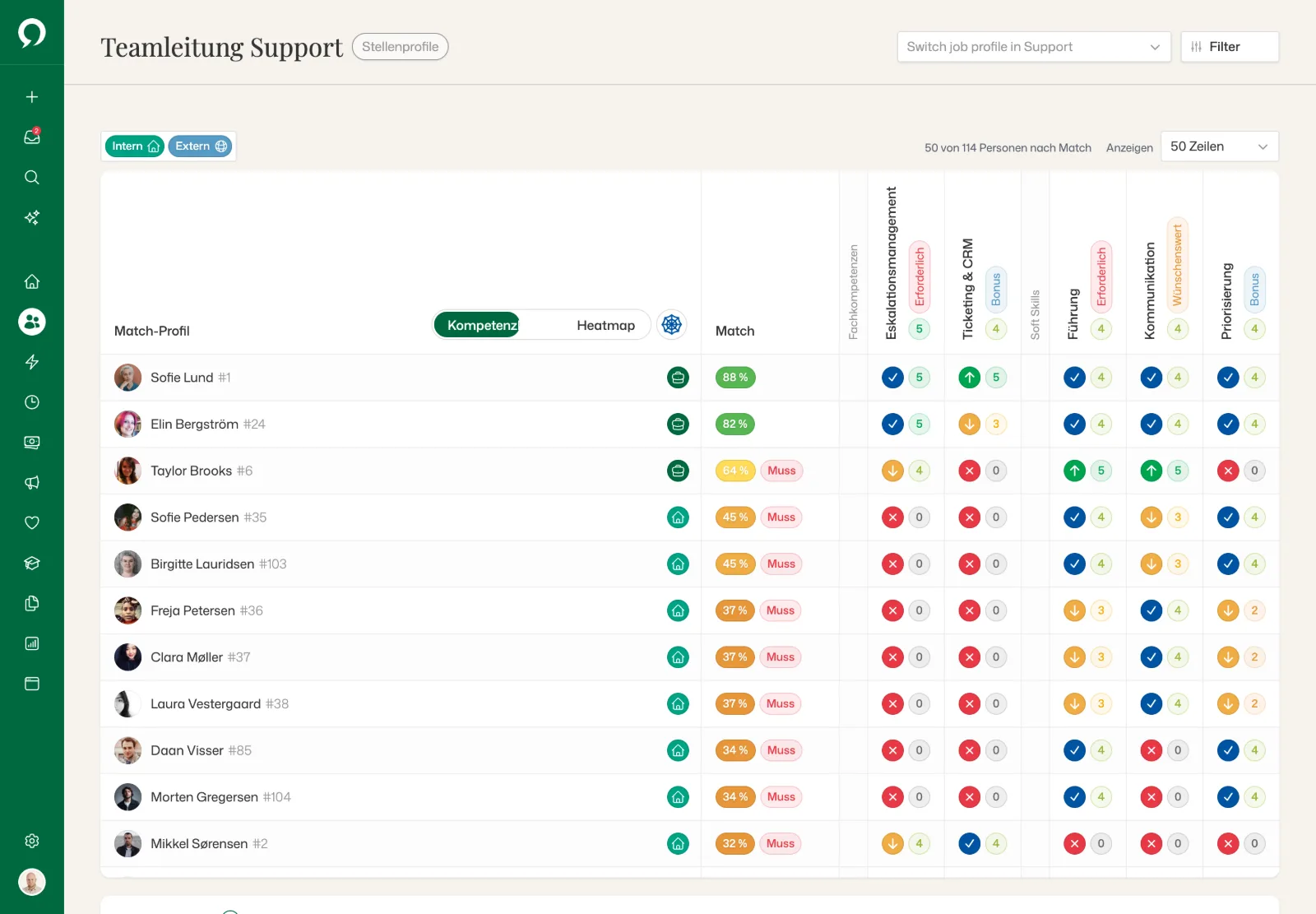
Task: Open the inbox with notification badge
Action: point(32,137)
